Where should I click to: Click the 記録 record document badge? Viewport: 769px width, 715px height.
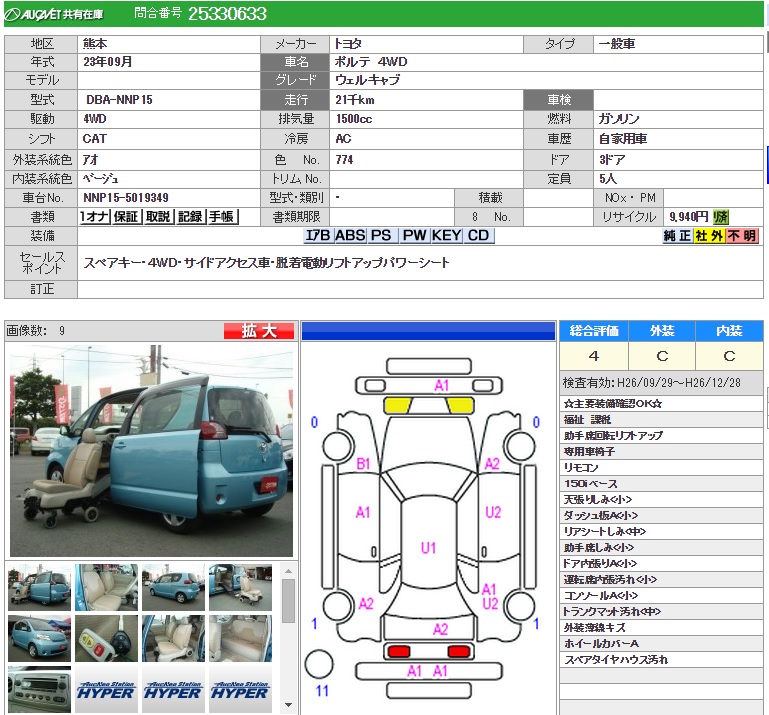[x=190, y=217]
